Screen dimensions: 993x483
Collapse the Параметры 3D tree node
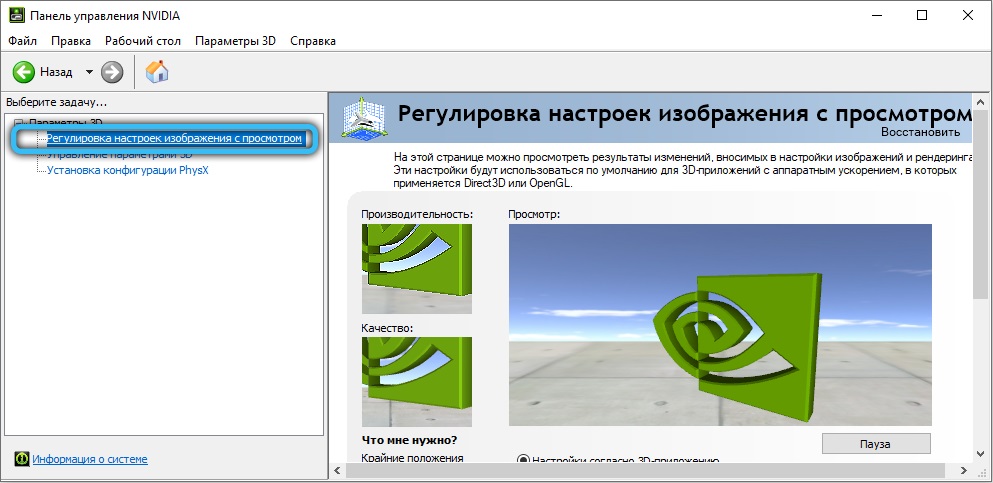18,122
